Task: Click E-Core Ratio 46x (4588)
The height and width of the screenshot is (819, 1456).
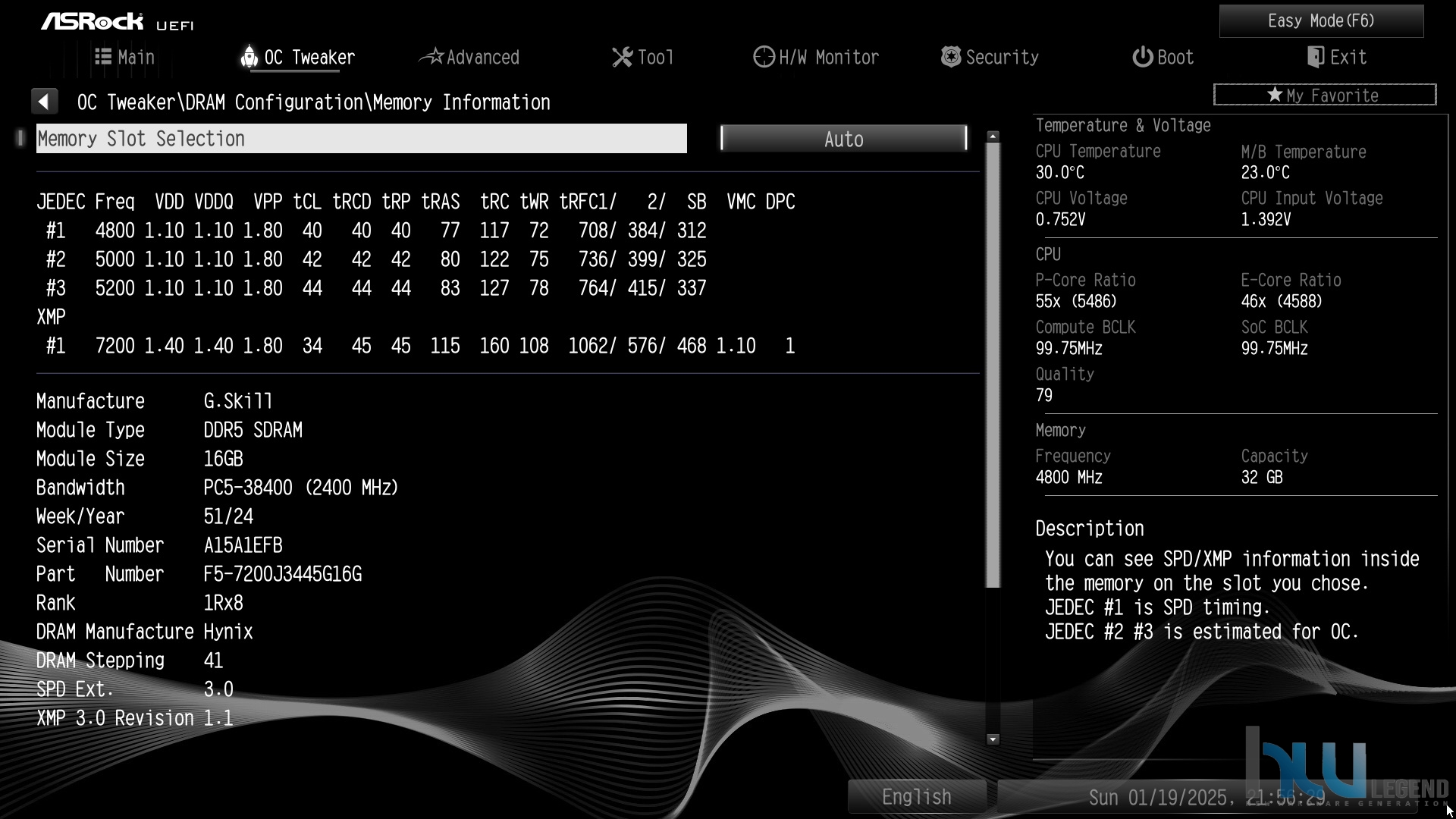Action: click(x=1282, y=301)
